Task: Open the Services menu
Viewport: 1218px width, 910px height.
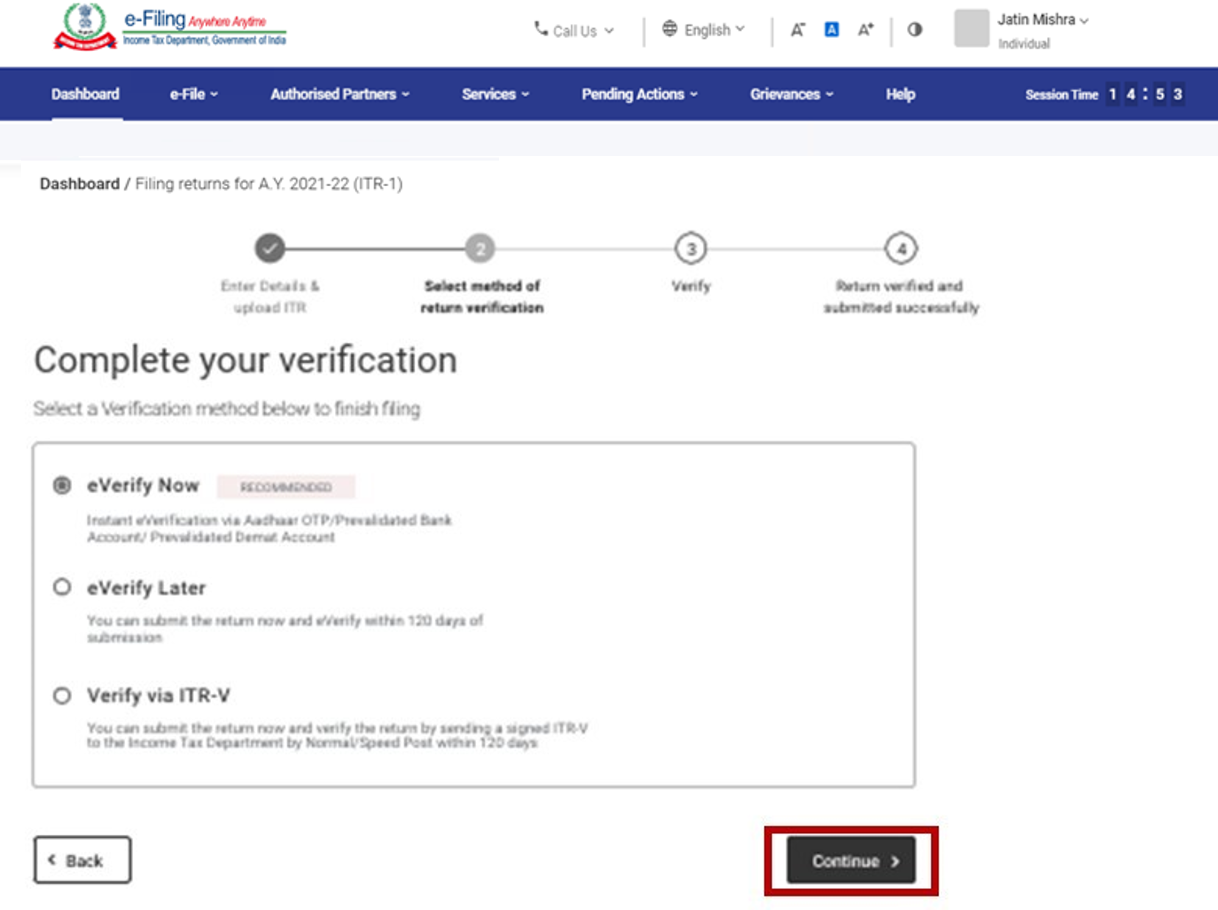Action: 497,94
